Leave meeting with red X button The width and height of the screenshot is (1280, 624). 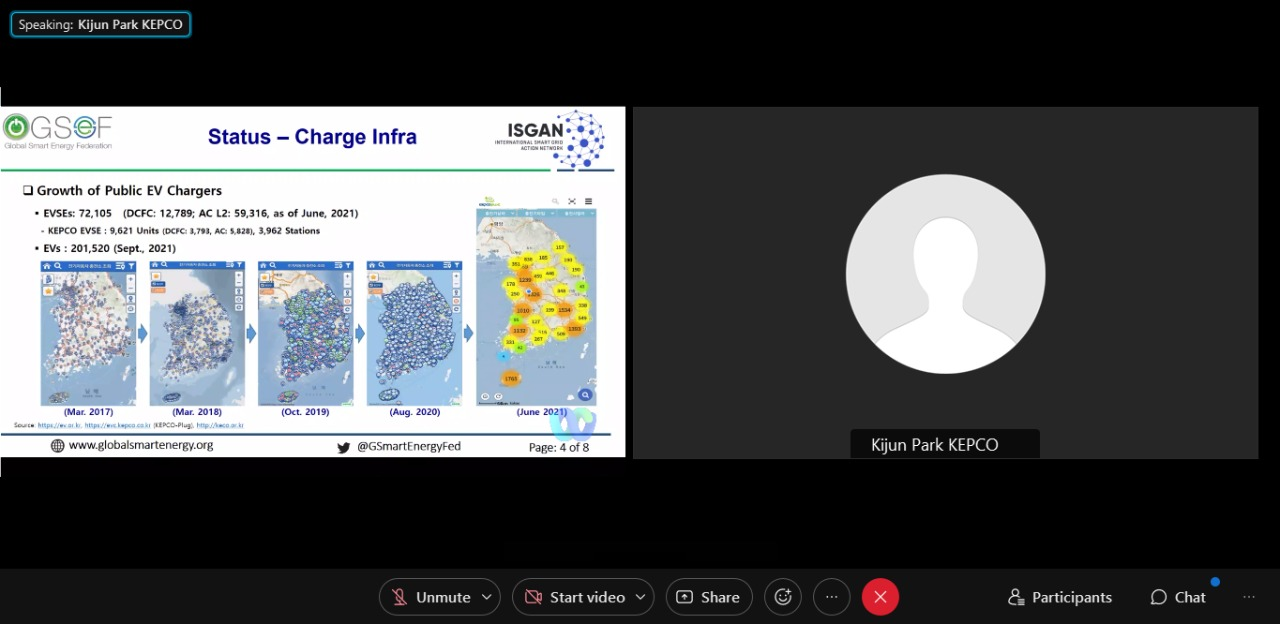pos(880,597)
